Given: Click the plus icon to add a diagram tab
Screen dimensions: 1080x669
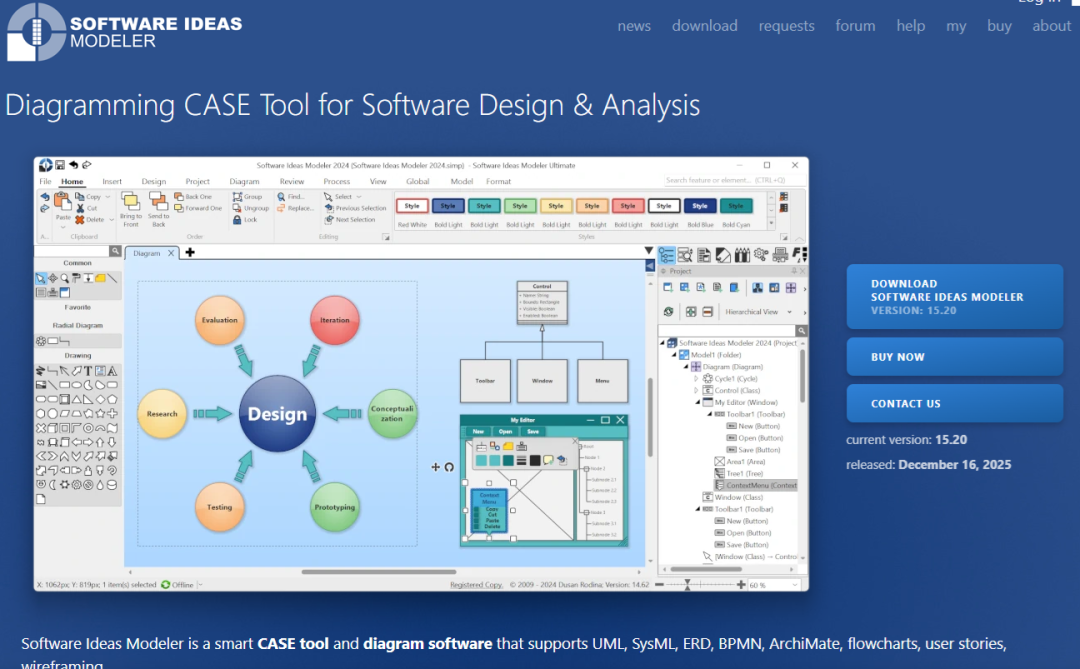Looking at the screenshot, I should pyautogui.click(x=190, y=252).
